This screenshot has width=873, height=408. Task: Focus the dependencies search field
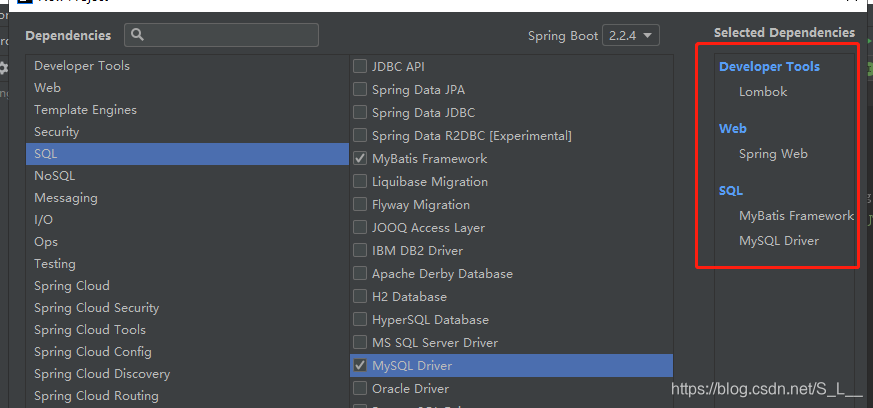pyautogui.click(x=222, y=35)
